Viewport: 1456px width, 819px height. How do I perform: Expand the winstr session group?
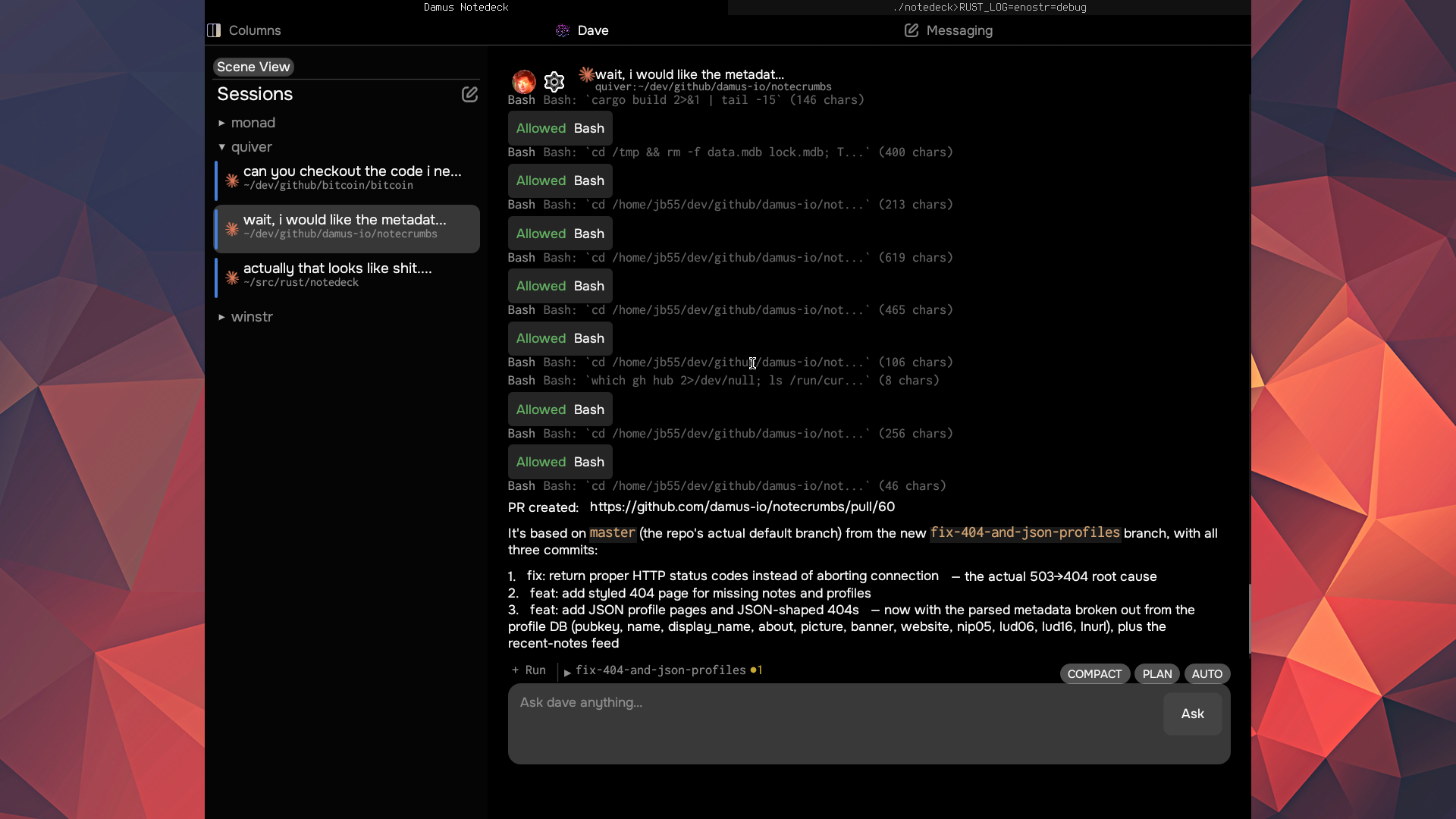tap(221, 317)
